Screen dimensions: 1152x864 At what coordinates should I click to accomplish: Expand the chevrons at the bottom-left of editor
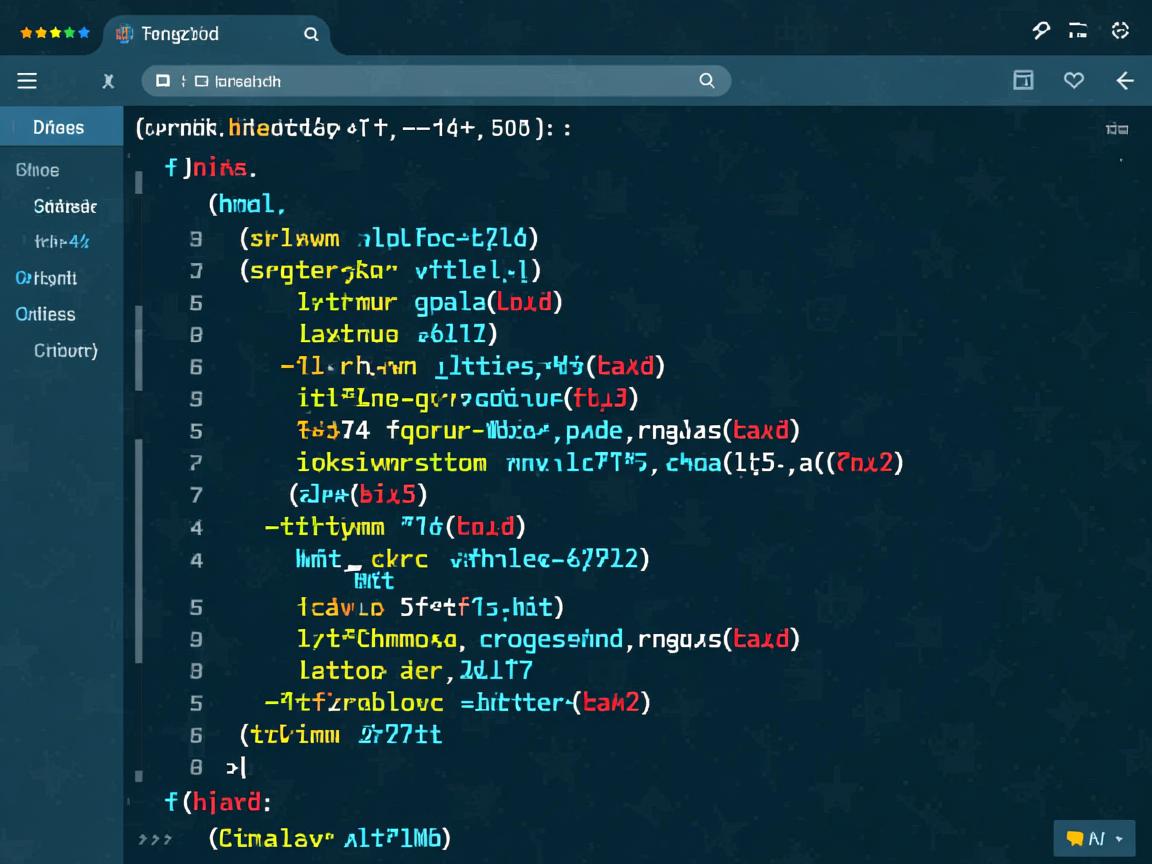tap(155, 839)
